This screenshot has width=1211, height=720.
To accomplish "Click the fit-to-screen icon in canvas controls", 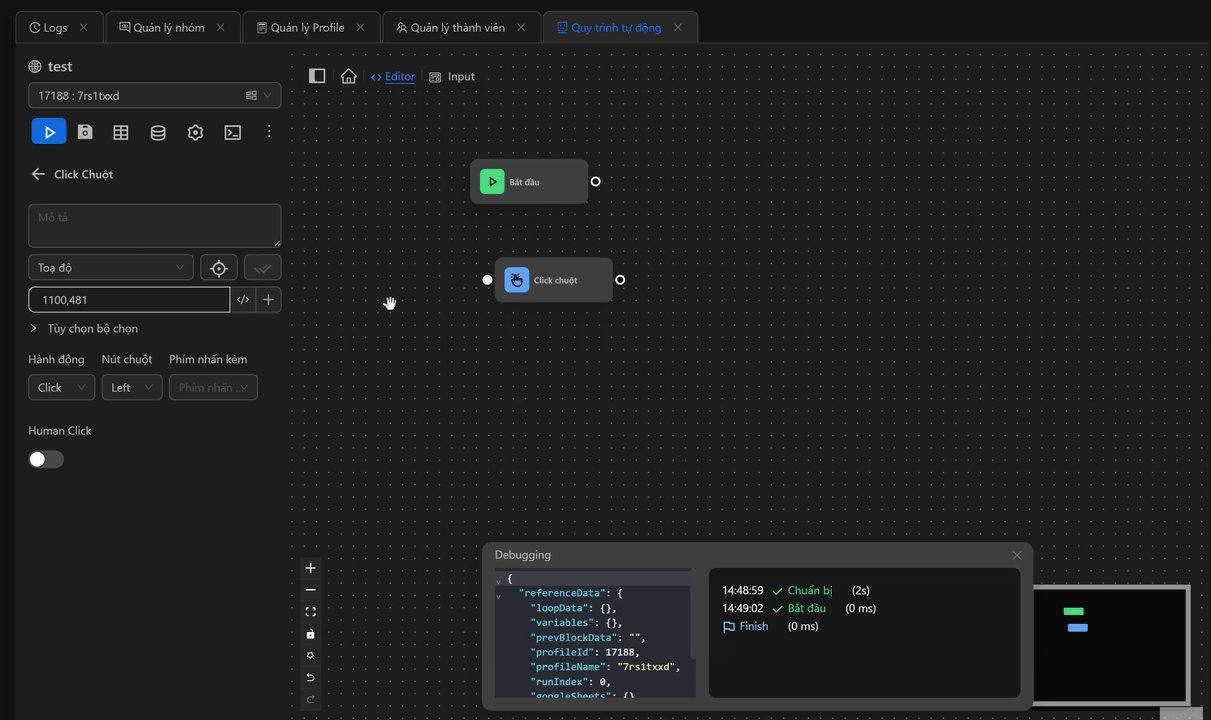I will pyautogui.click(x=311, y=612).
